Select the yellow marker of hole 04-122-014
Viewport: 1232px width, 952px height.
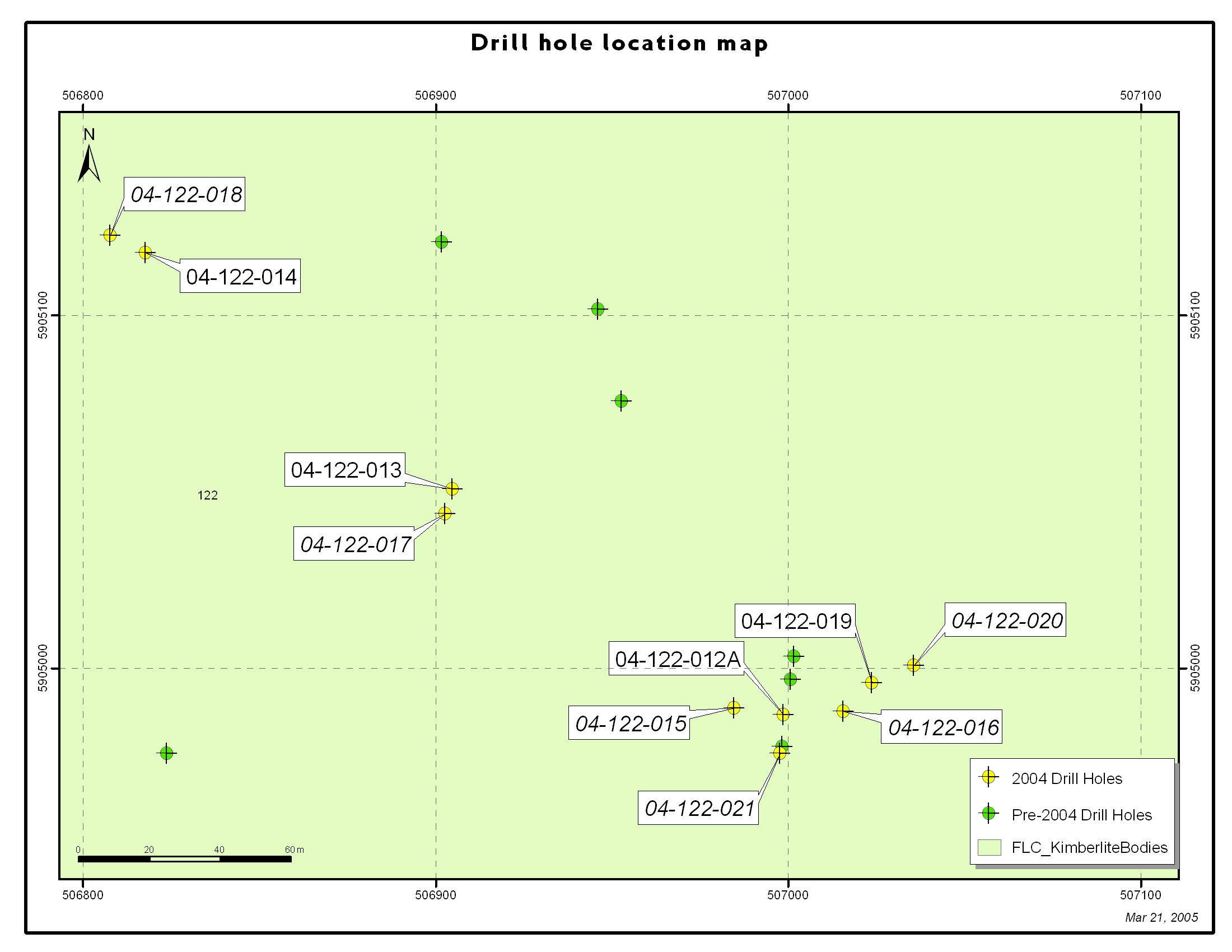point(146,253)
